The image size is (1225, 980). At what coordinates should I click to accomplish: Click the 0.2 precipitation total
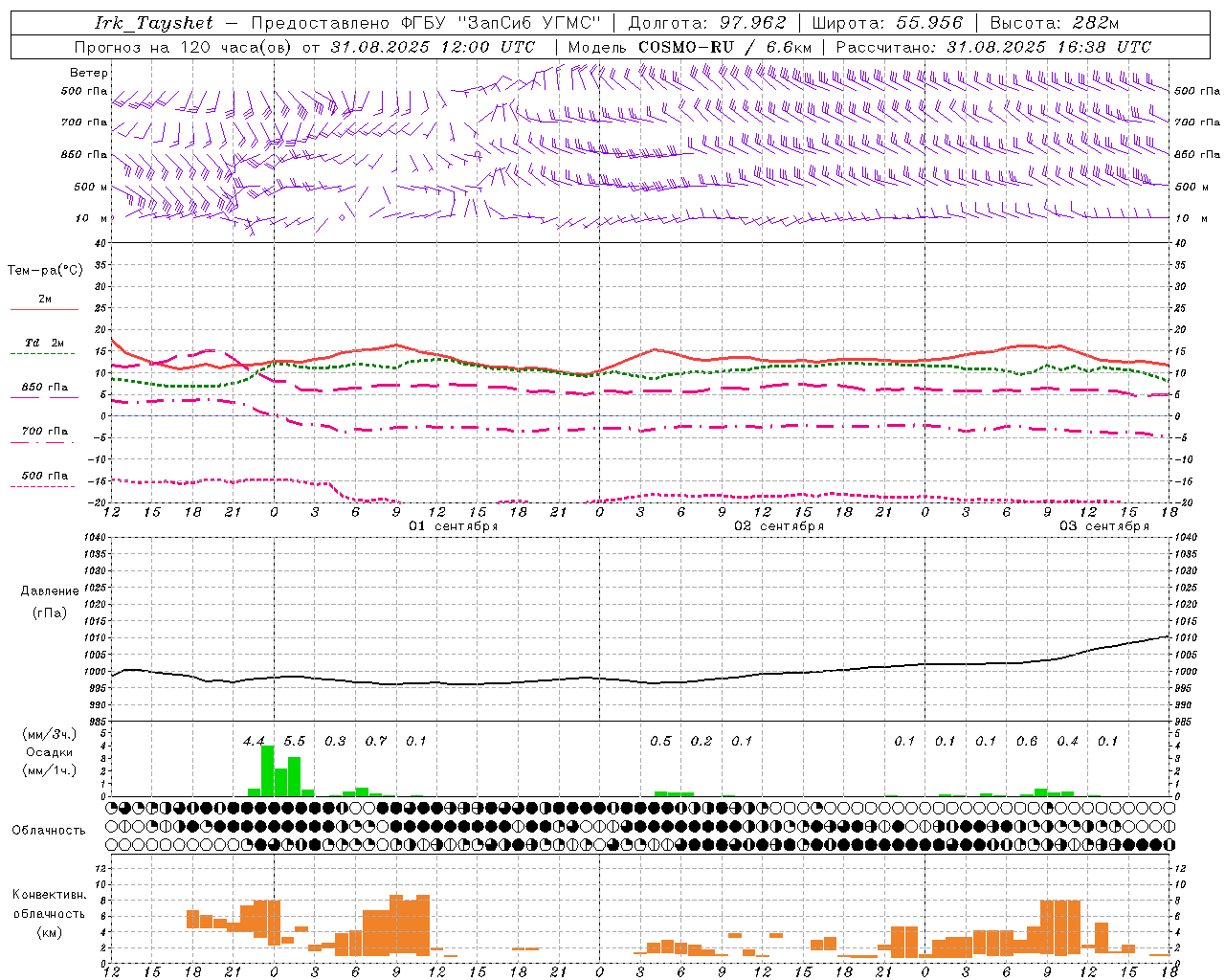702,742
